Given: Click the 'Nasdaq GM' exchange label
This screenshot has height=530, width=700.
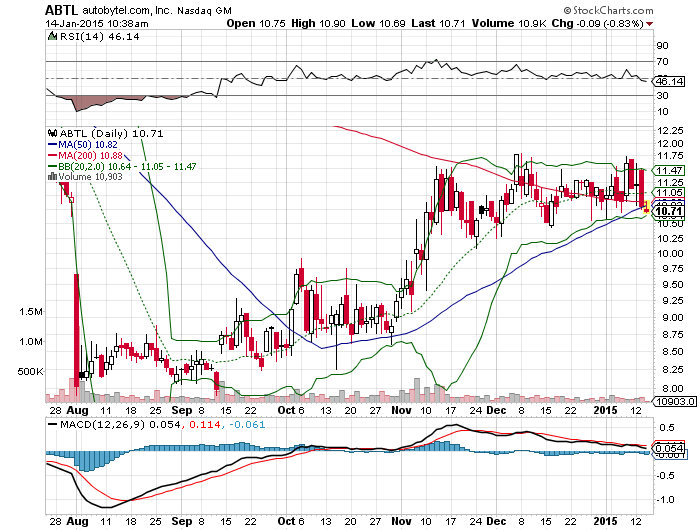Looking at the screenshot, I should pos(204,10).
